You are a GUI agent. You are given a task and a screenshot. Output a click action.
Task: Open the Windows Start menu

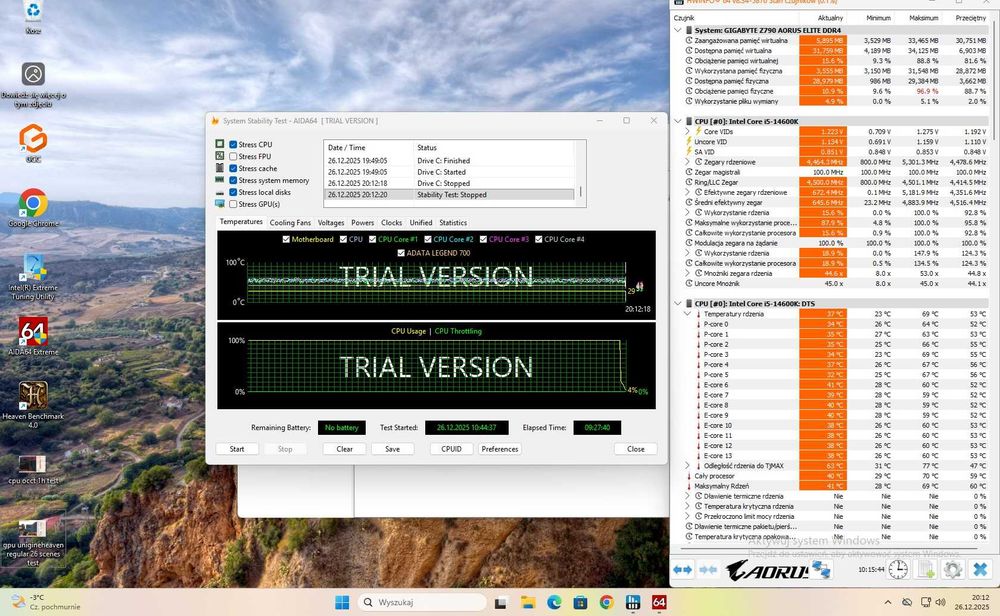tap(342, 602)
